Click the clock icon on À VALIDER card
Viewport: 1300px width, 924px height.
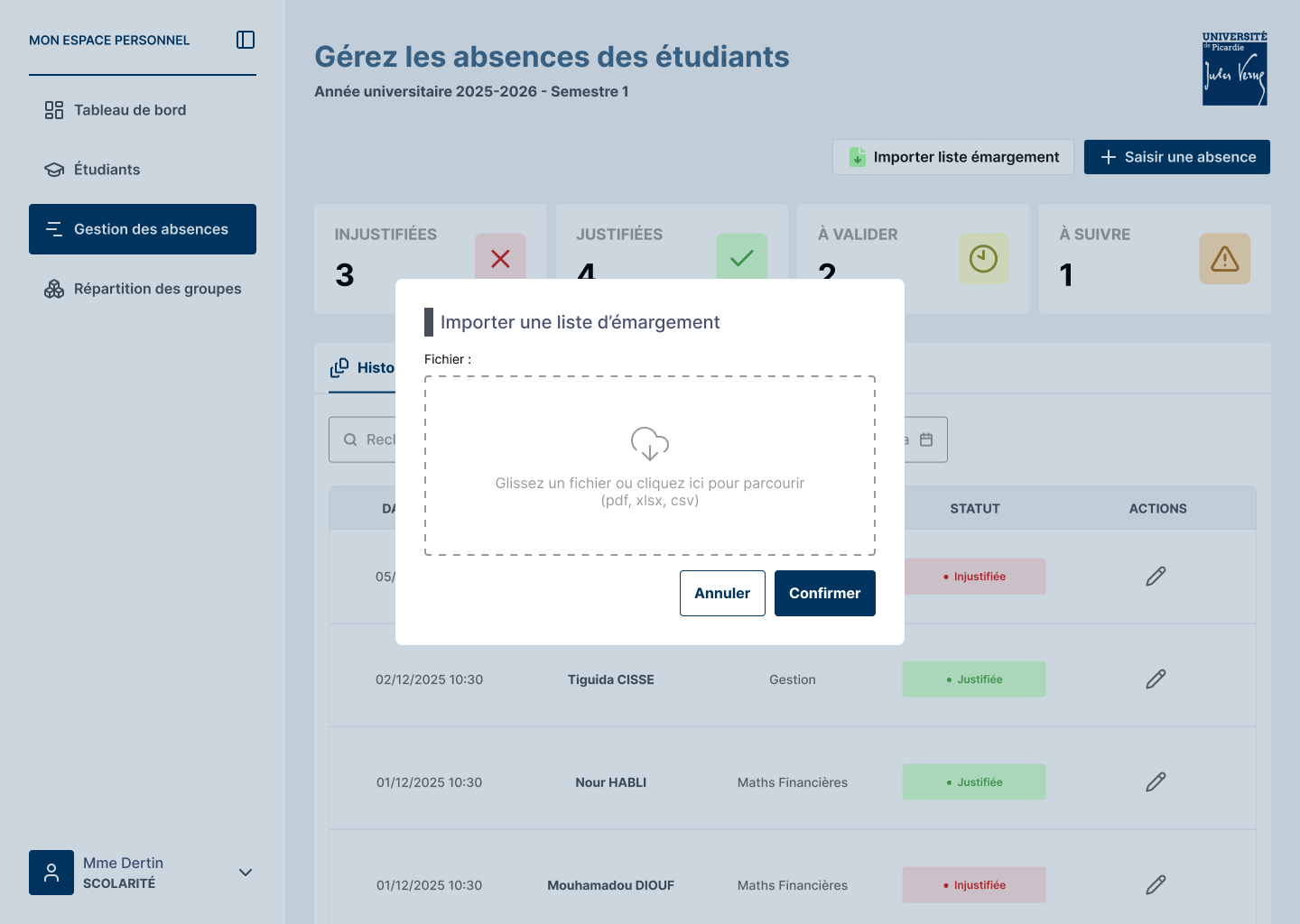pos(983,259)
